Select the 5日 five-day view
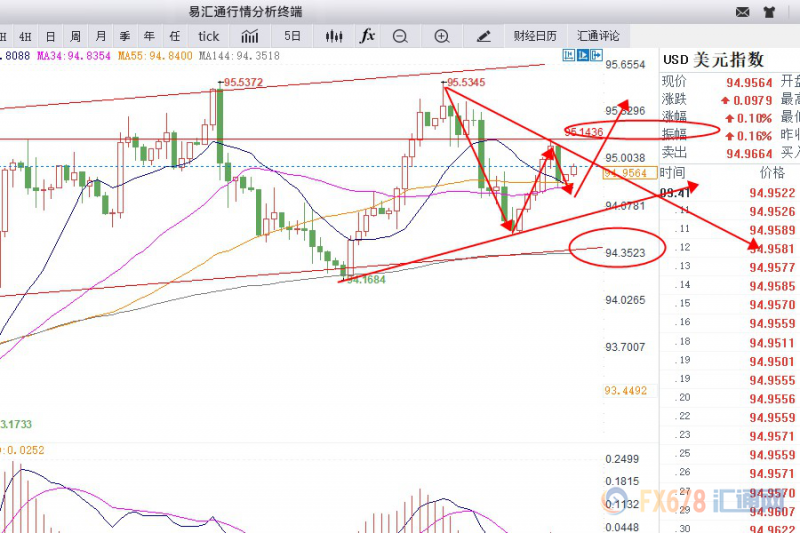The height and width of the screenshot is (533, 800). coord(292,36)
